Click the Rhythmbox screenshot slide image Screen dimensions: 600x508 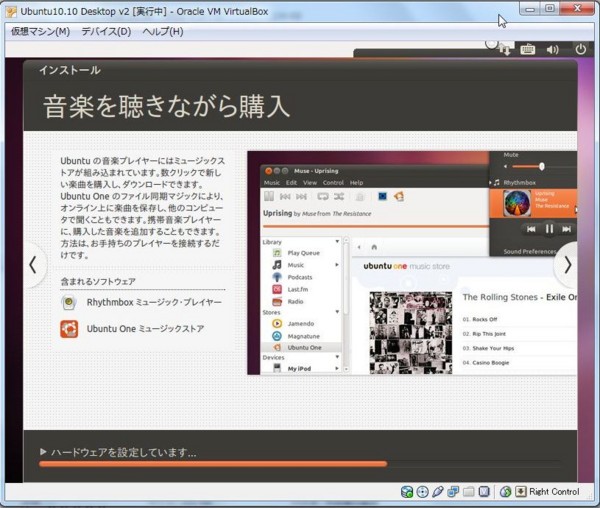pos(412,263)
